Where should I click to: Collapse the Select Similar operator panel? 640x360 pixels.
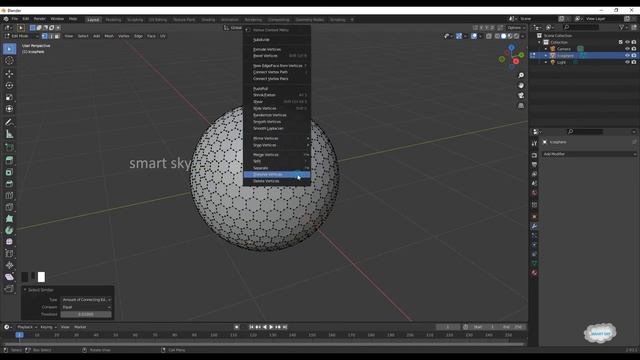pyautogui.click(x=25, y=290)
